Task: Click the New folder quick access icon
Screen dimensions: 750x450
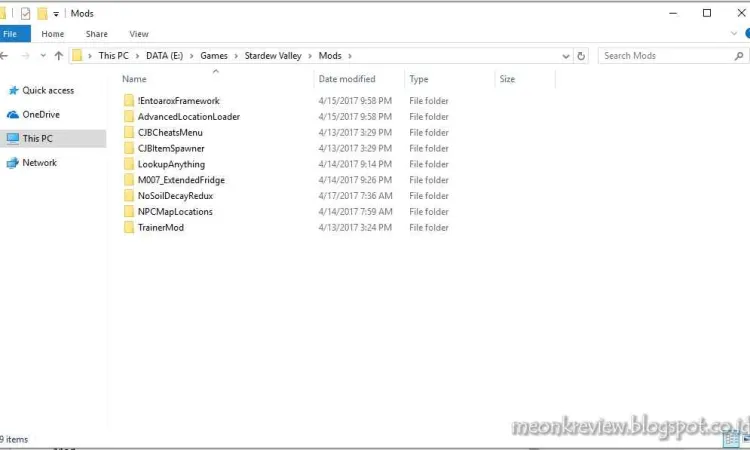Action: (x=43, y=13)
